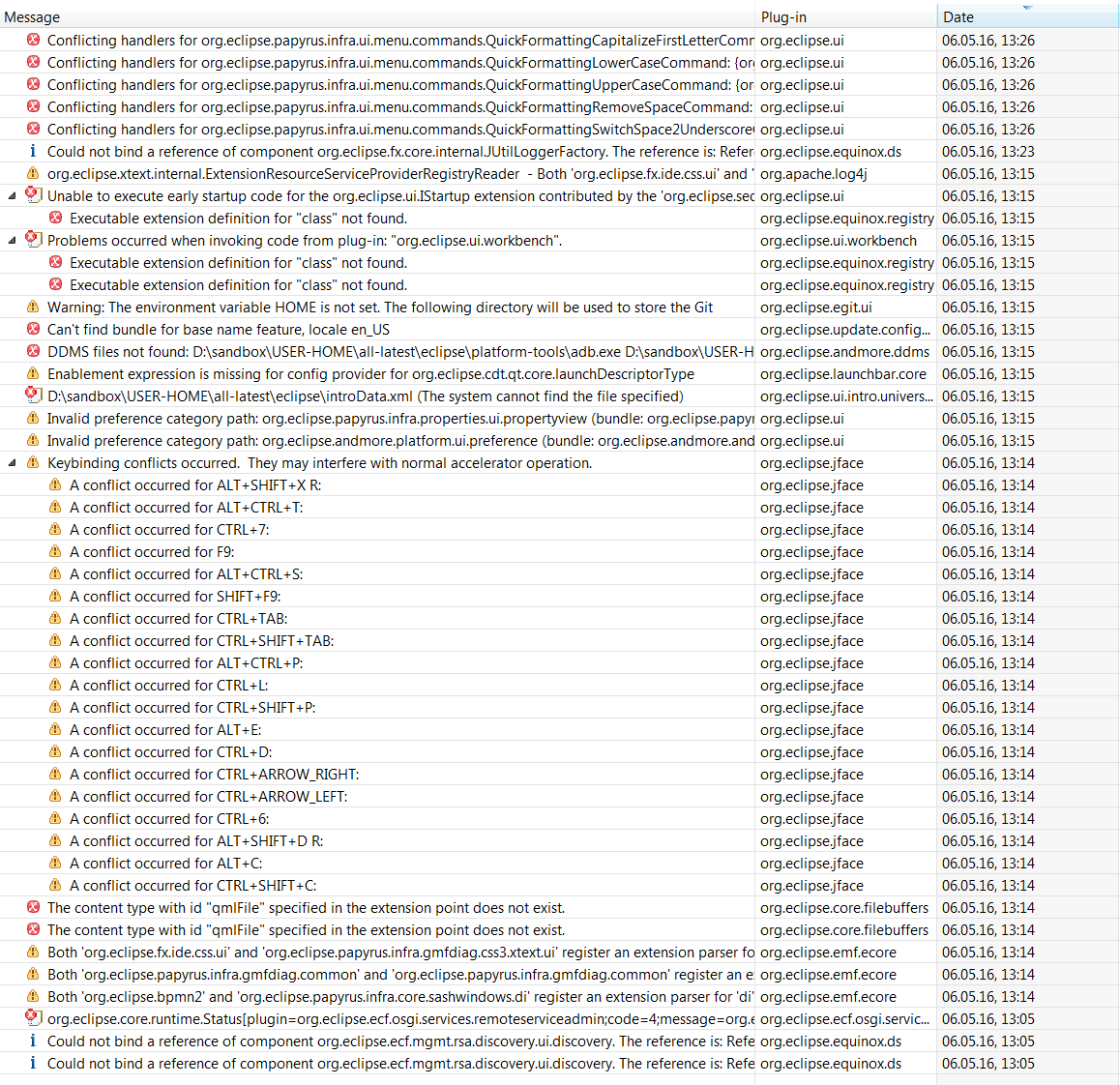Select 'A conflict occurred for CTRL+D:' row
The height and width of the screenshot is (1085, 1120).
[559, 752]
